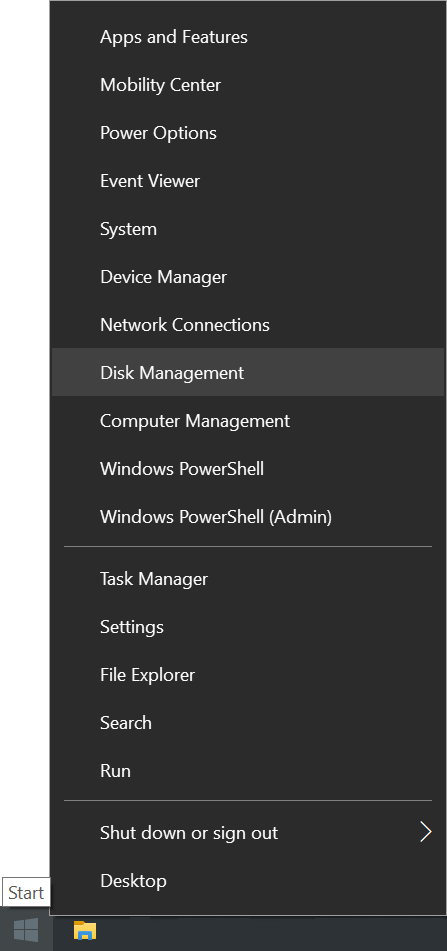Click the Windows Start button icon
This screenshot has width=447, height=951.
(x=26, y=930)
